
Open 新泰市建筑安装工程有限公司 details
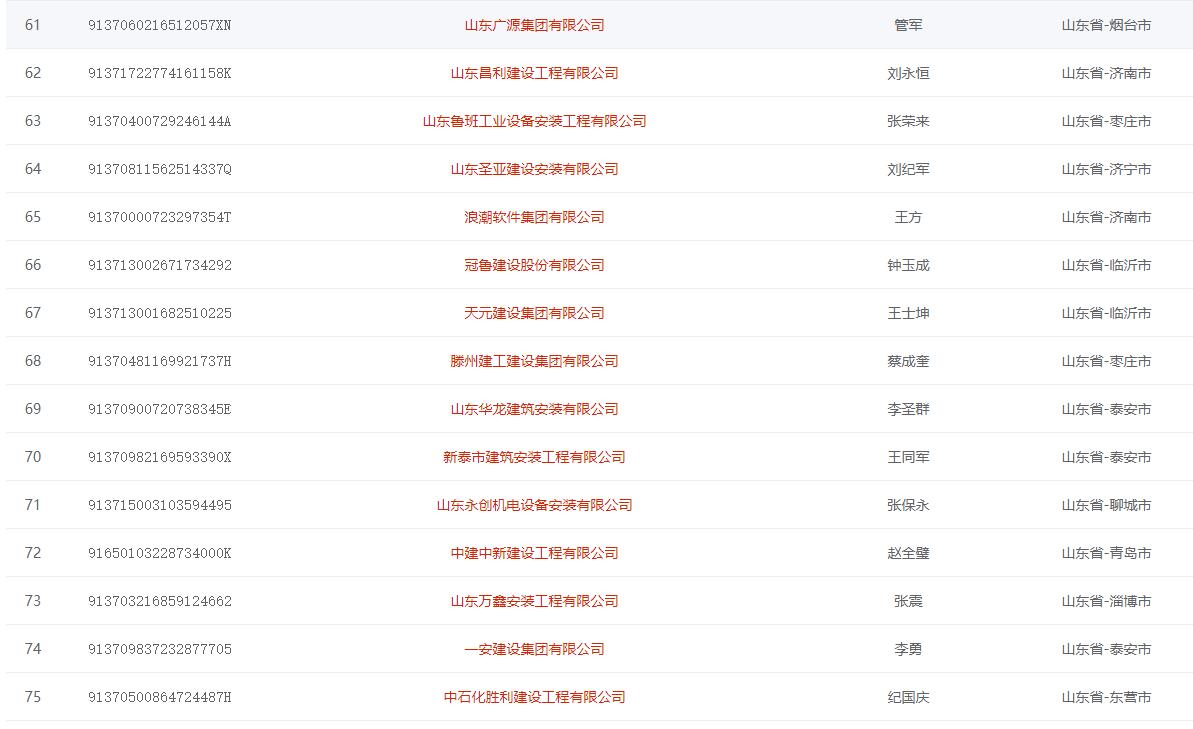[534, 457]
